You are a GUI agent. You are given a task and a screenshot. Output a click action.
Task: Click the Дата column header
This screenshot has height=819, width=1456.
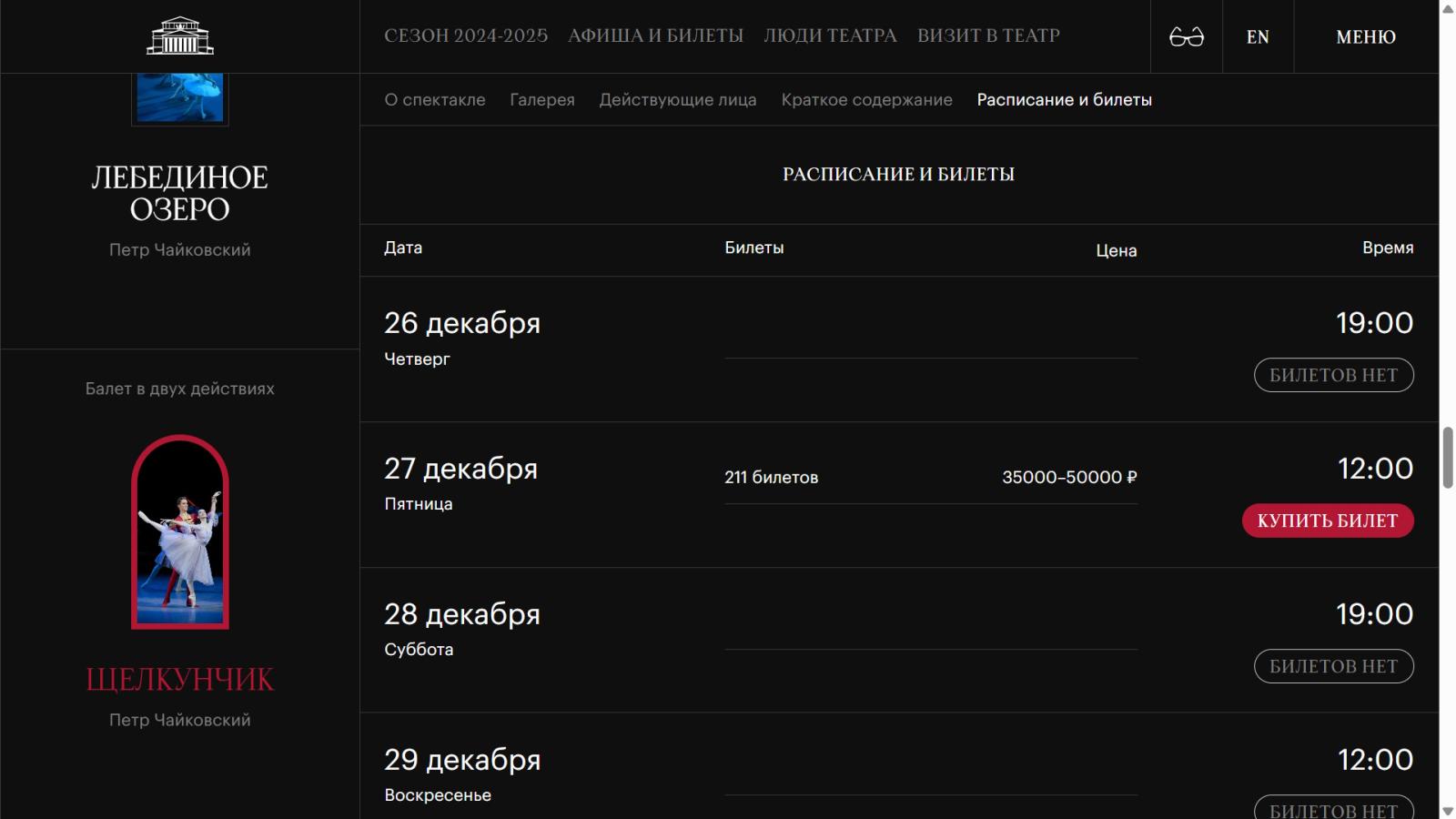(403, 248)
